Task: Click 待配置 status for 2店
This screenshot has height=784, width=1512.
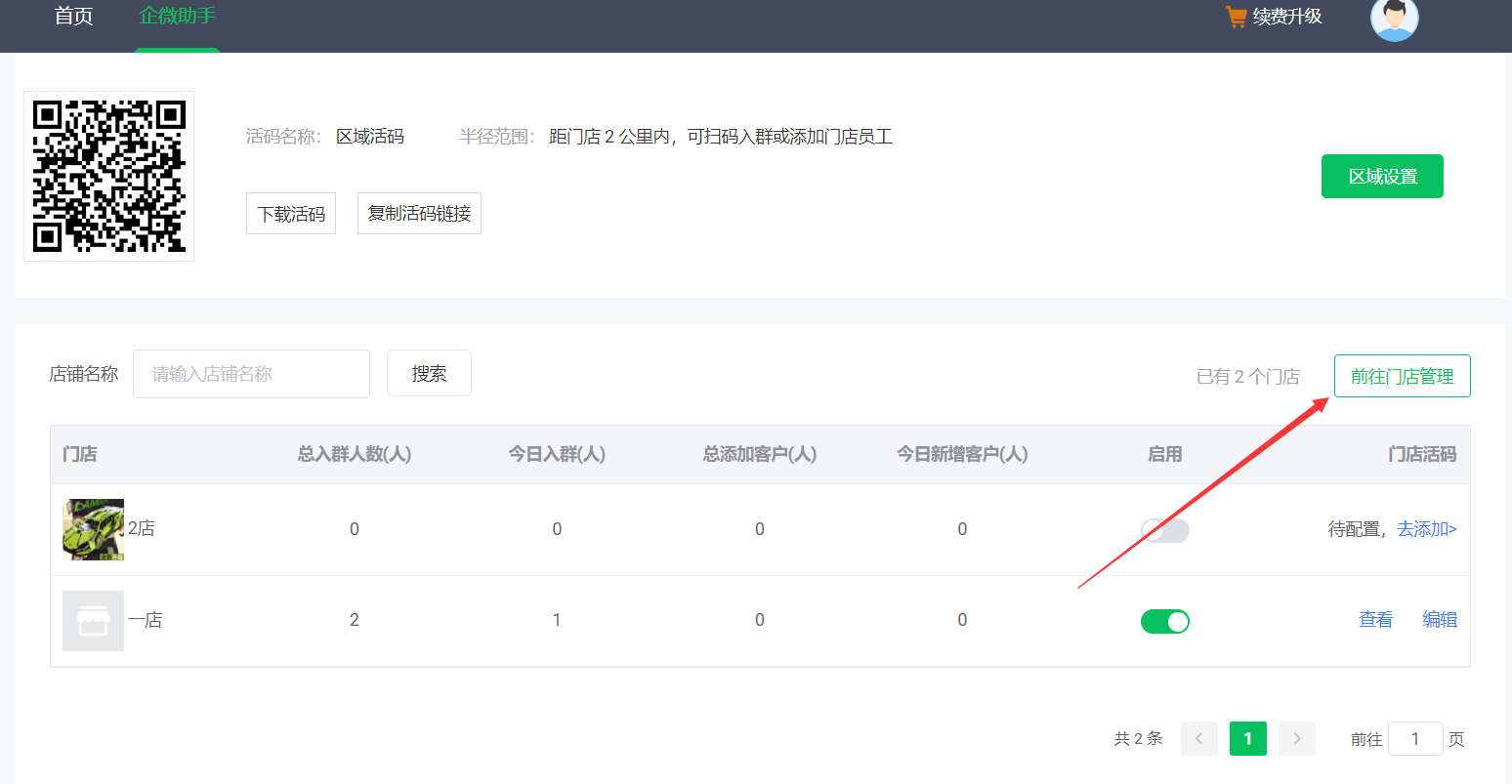Action: tap(1354, 529)
